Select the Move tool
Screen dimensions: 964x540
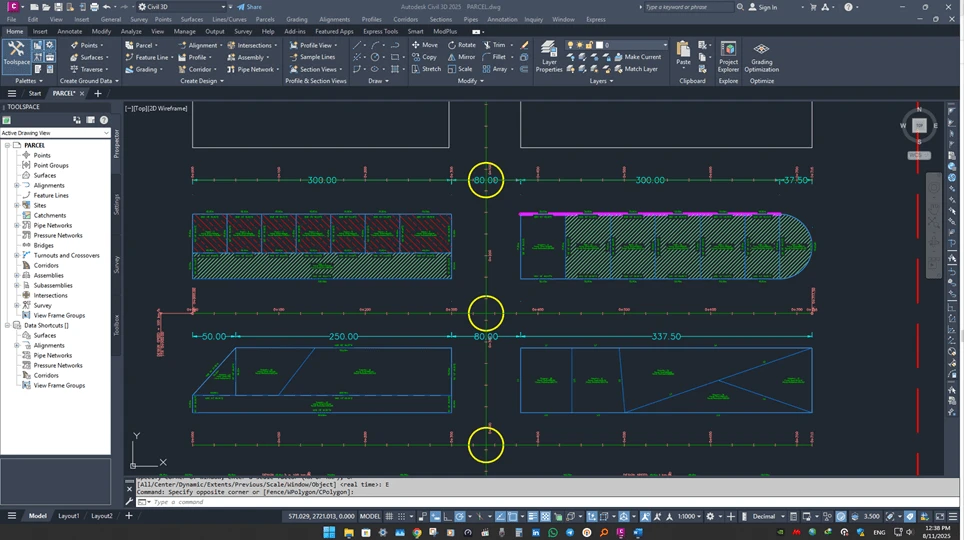[x=424, y=45]
